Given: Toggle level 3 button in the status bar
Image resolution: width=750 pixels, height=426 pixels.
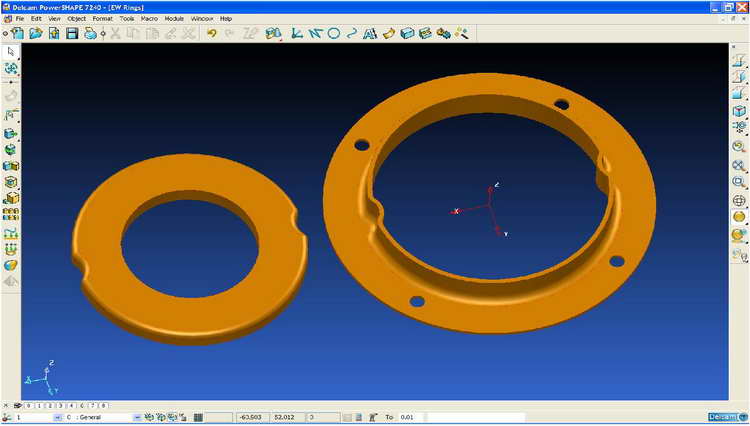Looking at the screenshot, I should point(59,405).
